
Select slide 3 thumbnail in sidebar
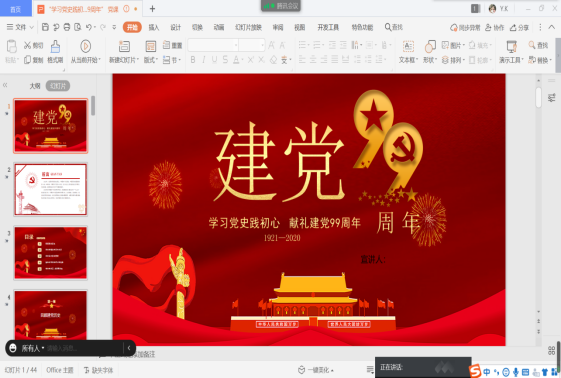coord(51,252)
